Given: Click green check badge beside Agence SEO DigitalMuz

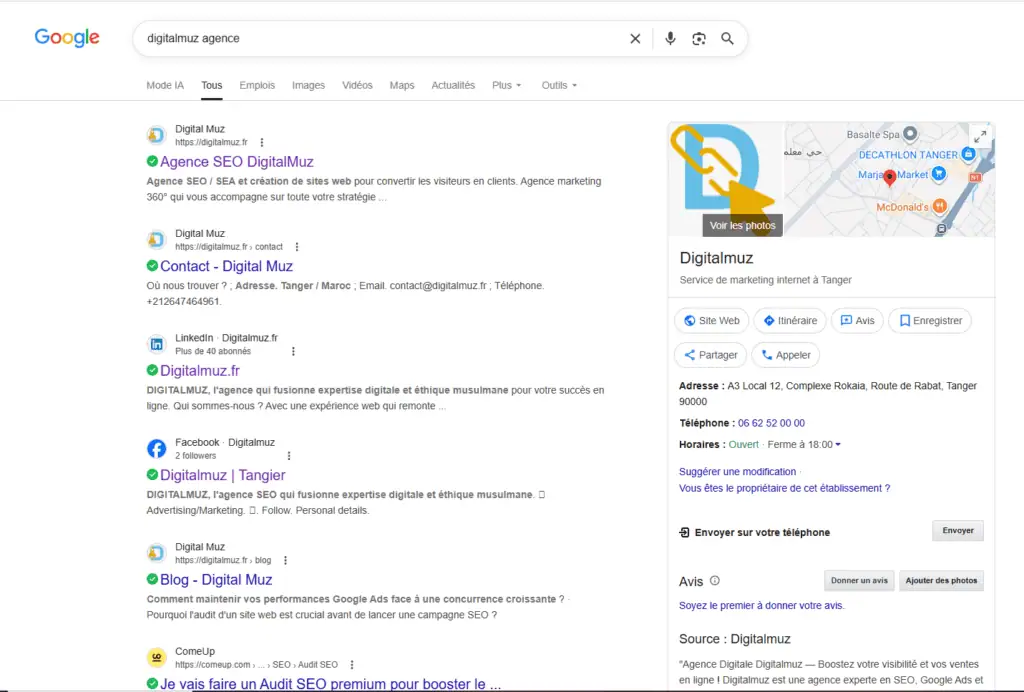Looking at the screenshot, I should click(152, 161).
